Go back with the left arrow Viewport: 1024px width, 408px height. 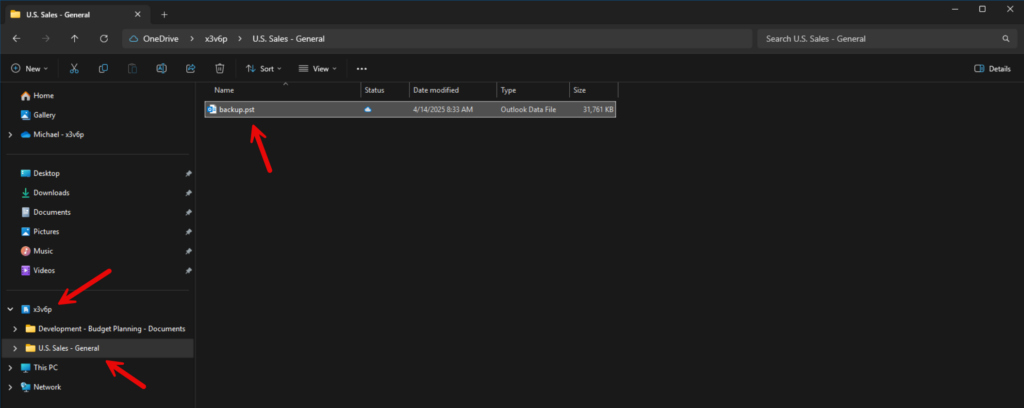[x=16, y=39]
